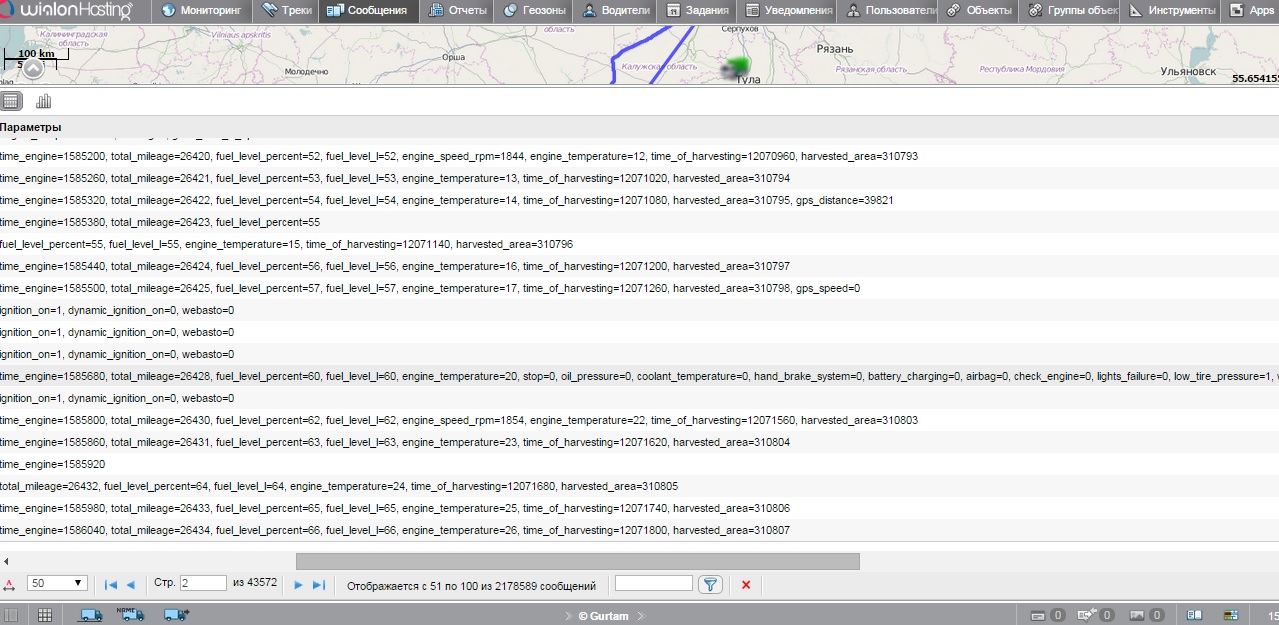Screen dimensions: 1279x625
Task: Go to the next page of messages
Action: pyautogui.click(x=298, y=585)
